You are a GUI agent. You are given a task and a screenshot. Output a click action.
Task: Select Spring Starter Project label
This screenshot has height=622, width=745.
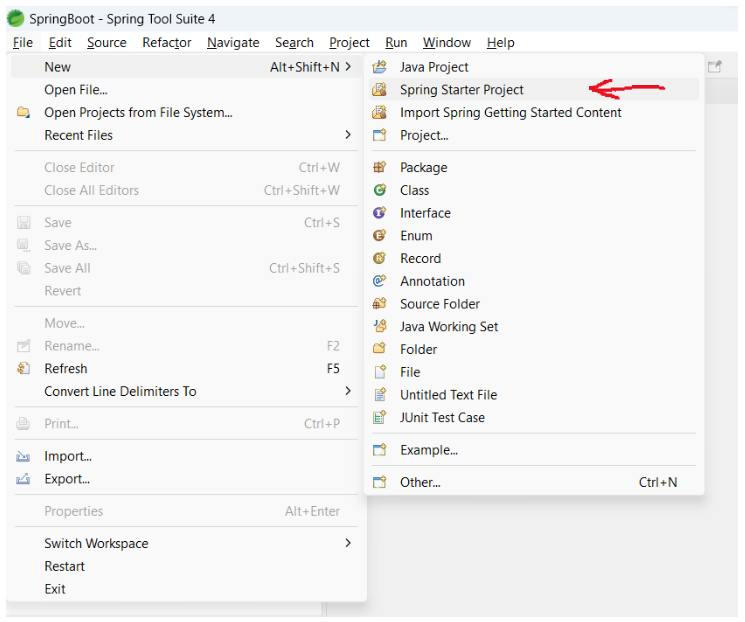462,90
